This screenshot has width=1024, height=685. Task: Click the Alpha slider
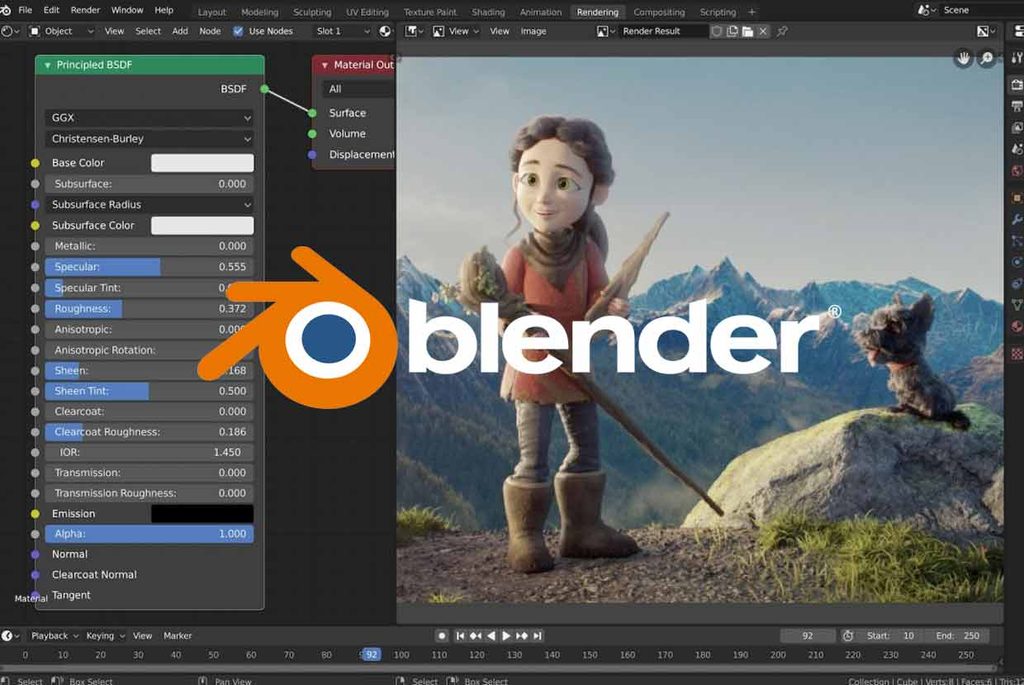(150, 534)
